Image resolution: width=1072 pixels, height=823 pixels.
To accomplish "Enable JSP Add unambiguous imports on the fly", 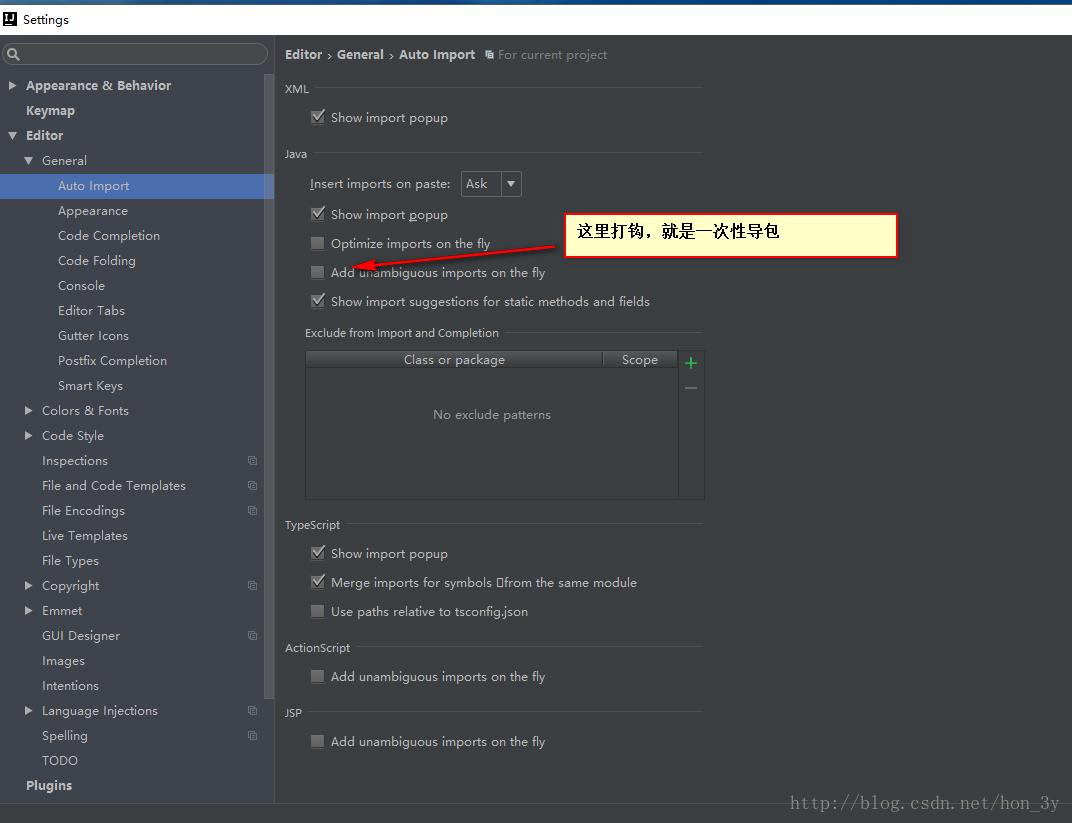I will tap(317, 741).
